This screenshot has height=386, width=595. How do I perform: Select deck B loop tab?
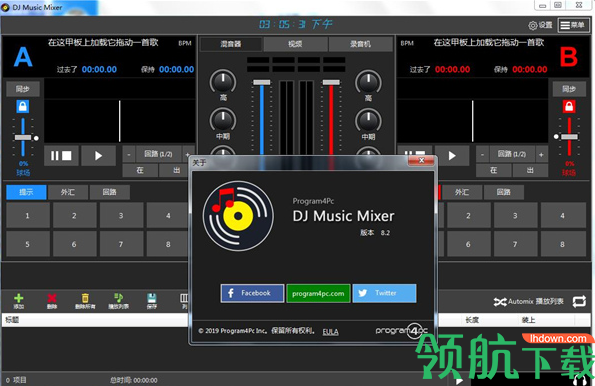pos(504,192)
